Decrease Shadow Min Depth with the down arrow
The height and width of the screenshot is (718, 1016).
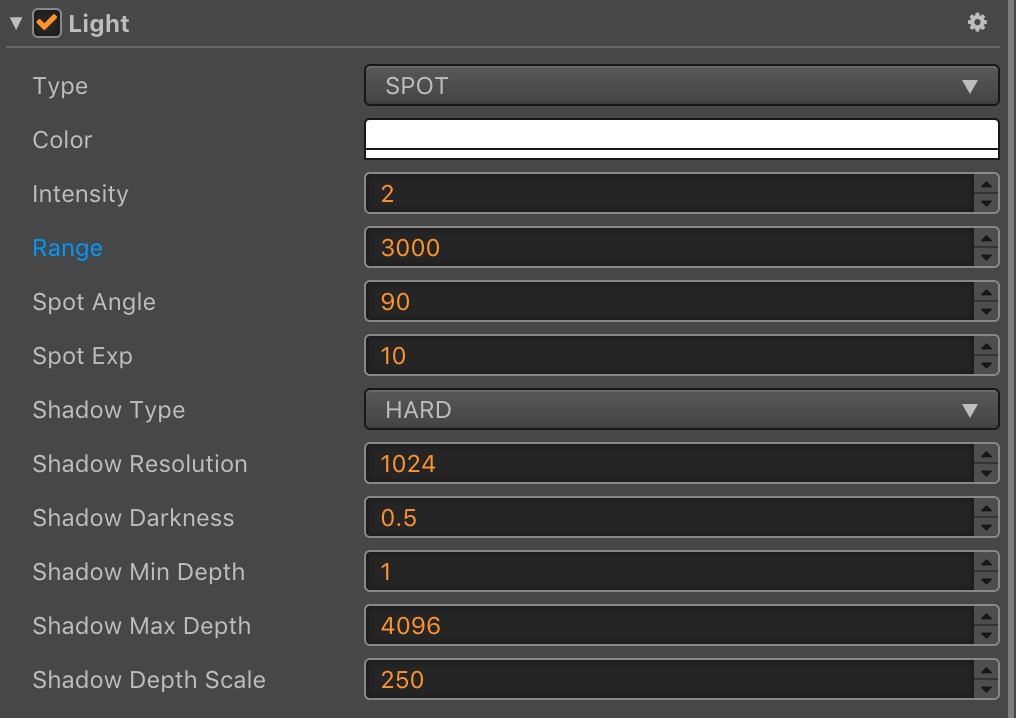tap(986, 581)
